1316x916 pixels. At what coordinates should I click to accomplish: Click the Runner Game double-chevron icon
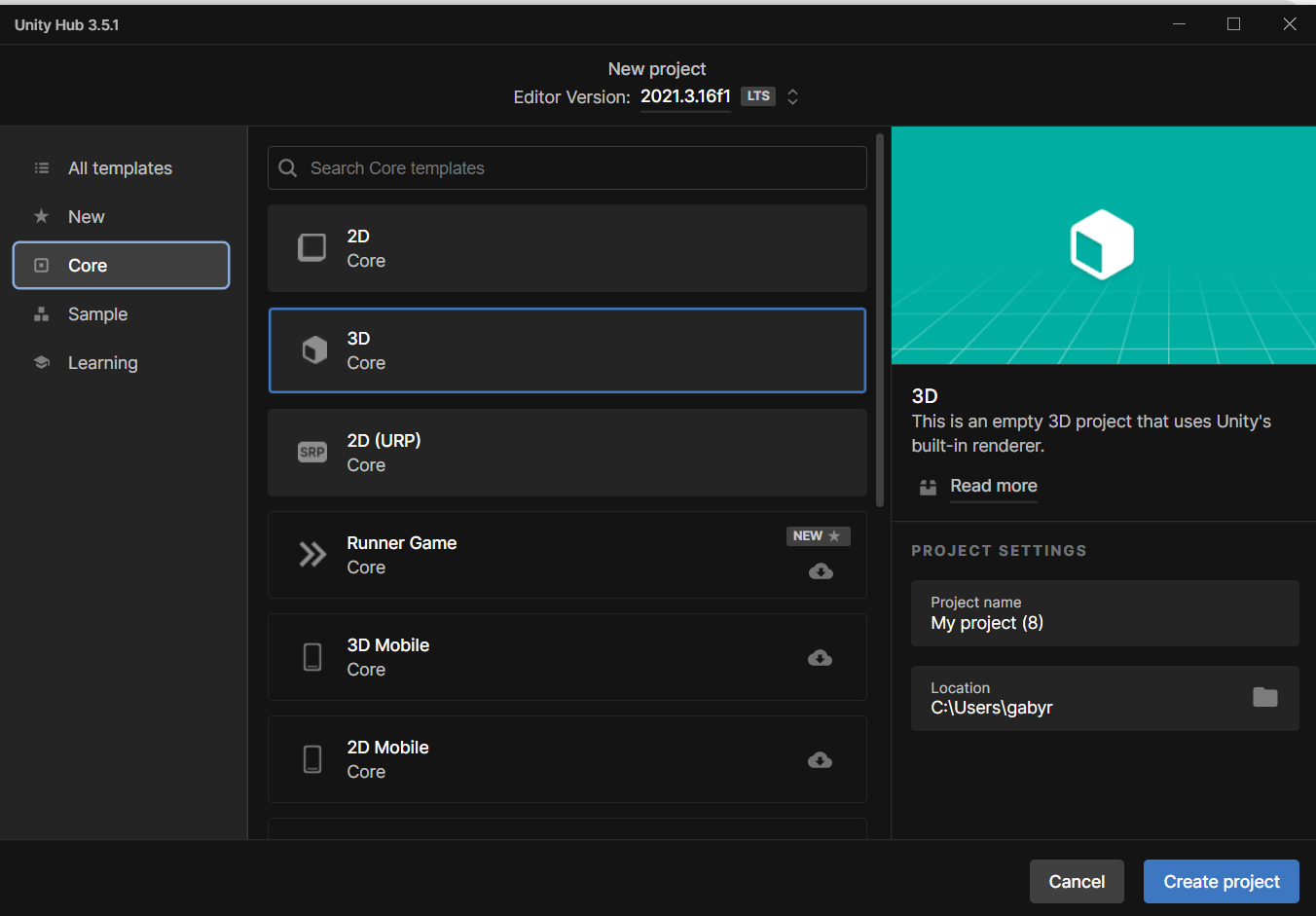312,554
